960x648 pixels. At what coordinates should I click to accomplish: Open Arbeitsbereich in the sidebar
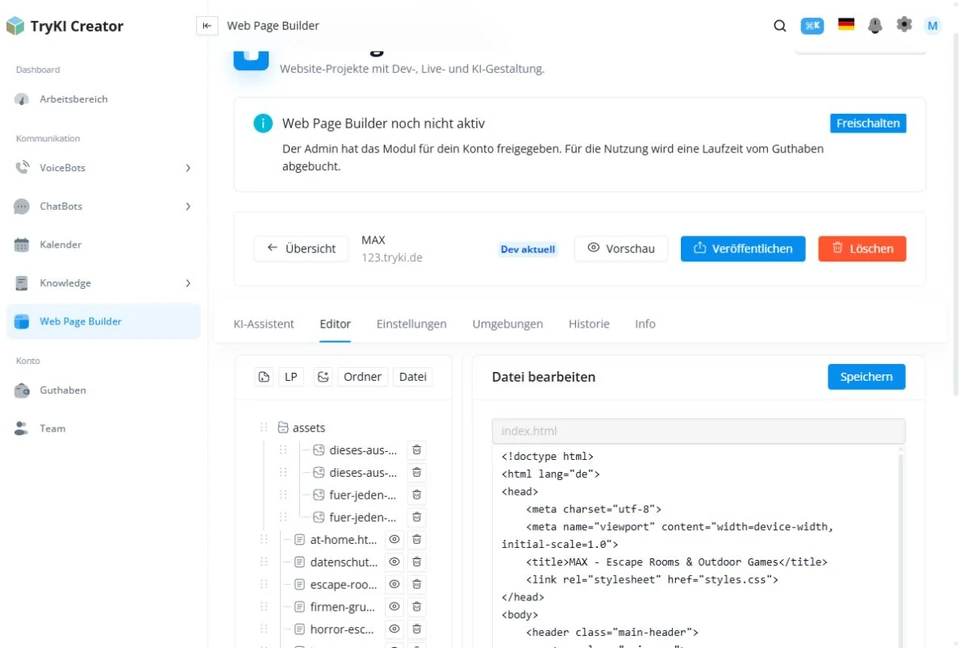[x=103, y=99]
